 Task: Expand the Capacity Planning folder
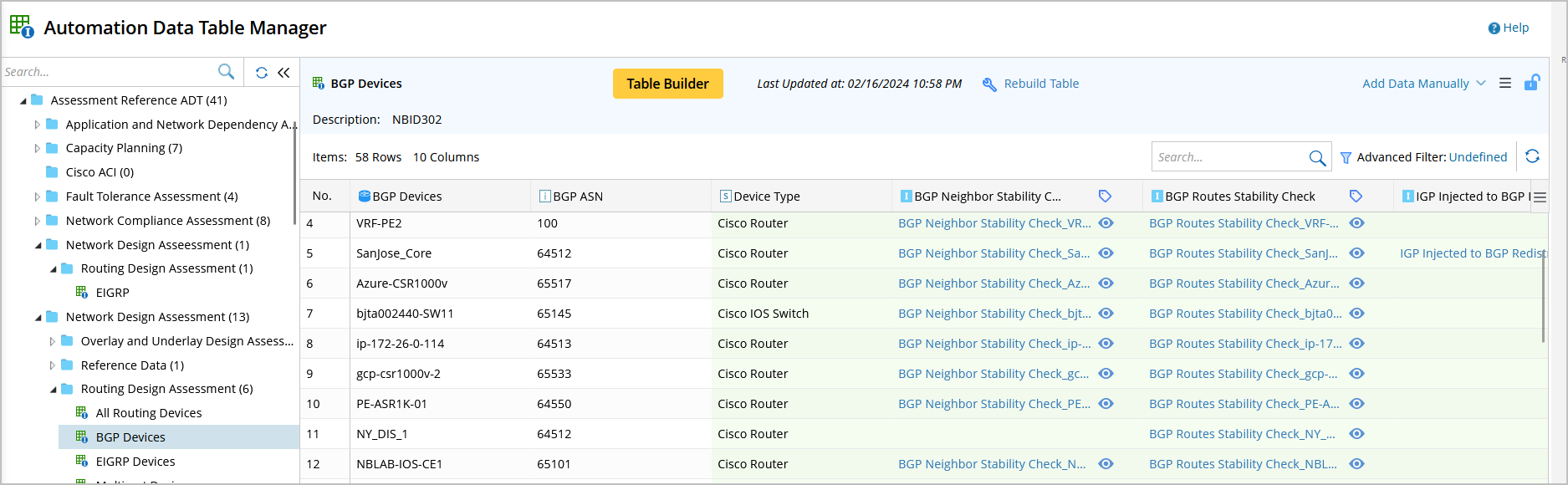point(37,149)
